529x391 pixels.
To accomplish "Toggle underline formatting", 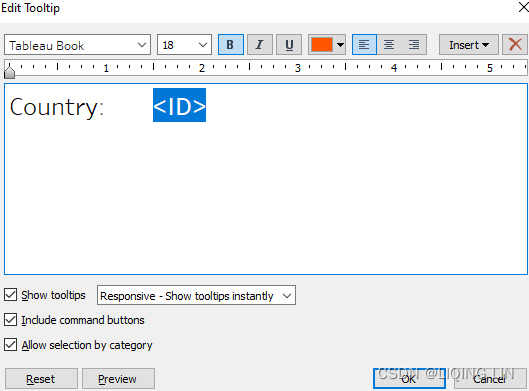I will pyautogui.click(x=289, y=45).
